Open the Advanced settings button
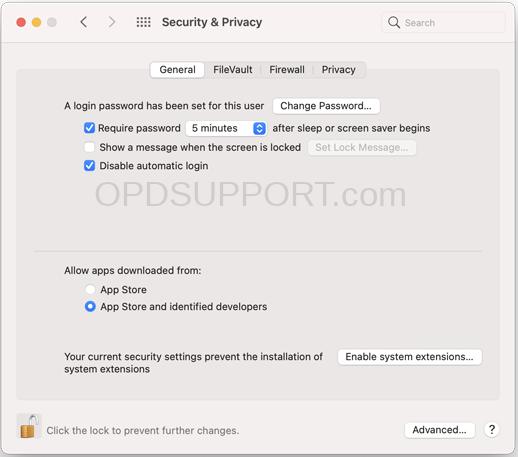 (439, 430)
